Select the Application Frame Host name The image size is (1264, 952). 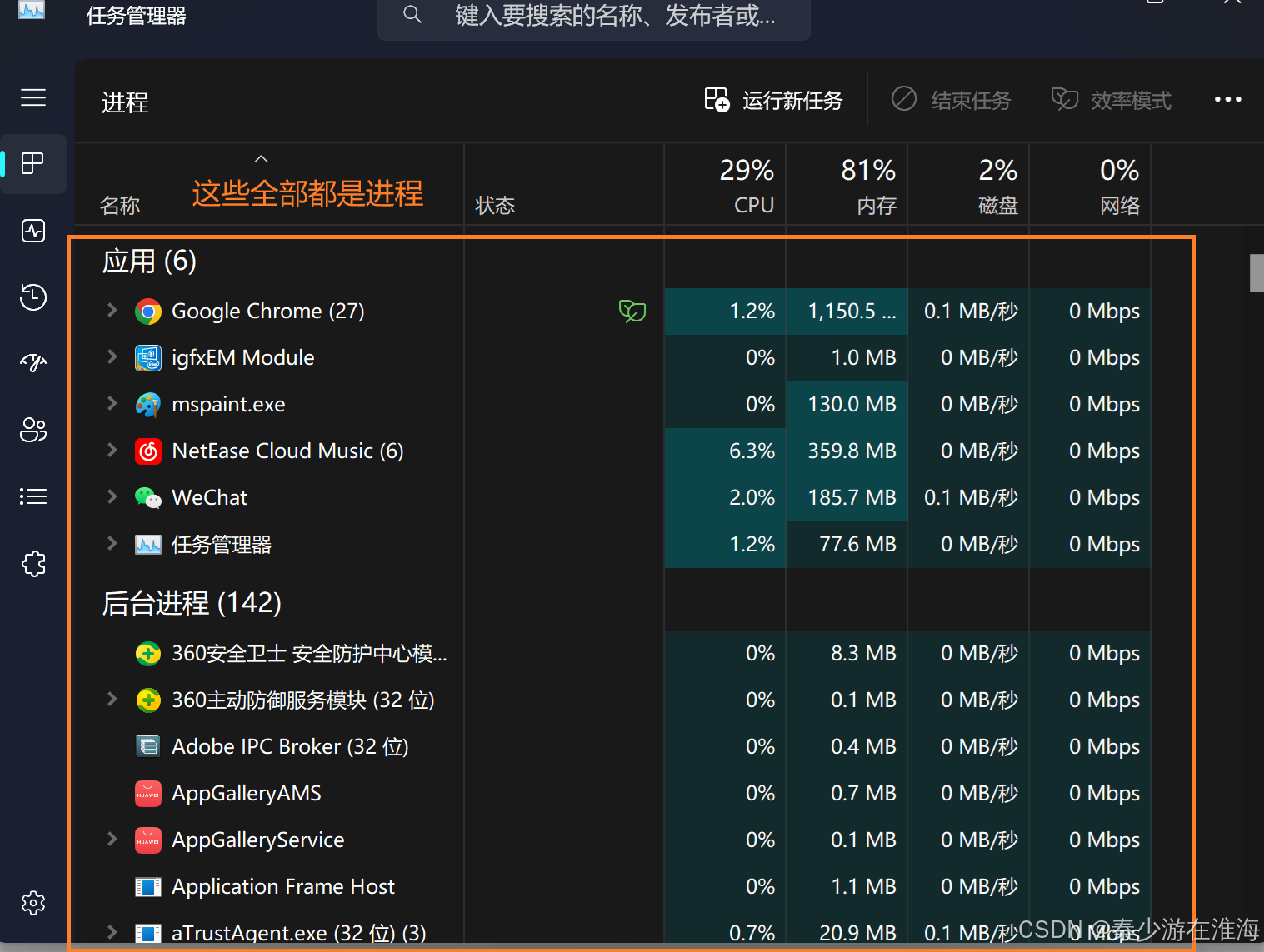283,887
